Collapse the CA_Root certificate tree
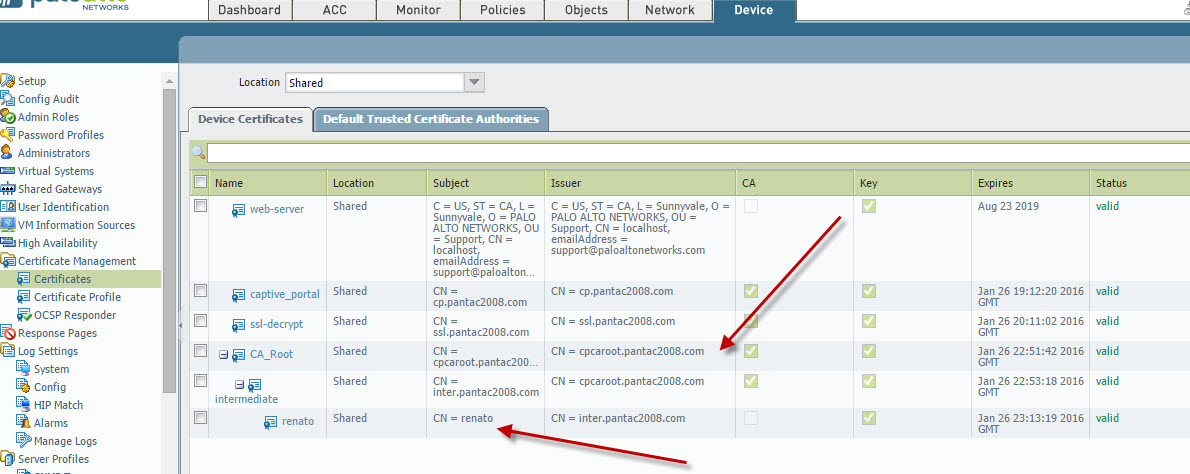 click(x=224, y=354)
